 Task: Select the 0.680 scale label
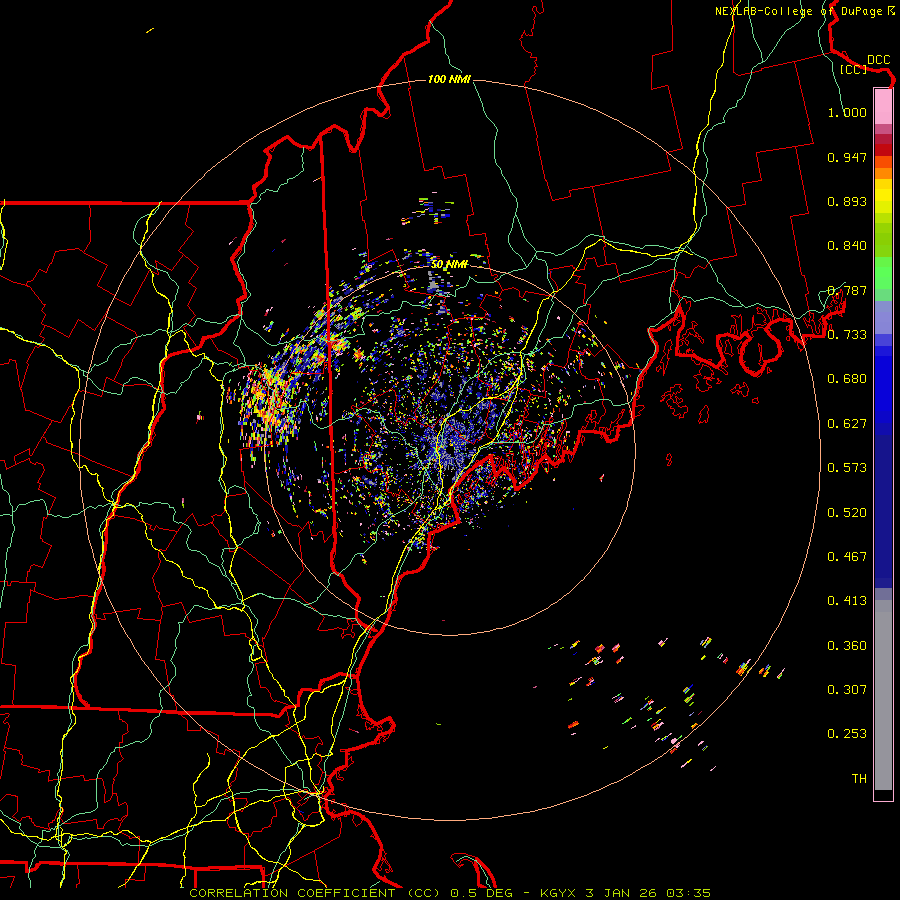pyautogui.click(x=847, y=379)
